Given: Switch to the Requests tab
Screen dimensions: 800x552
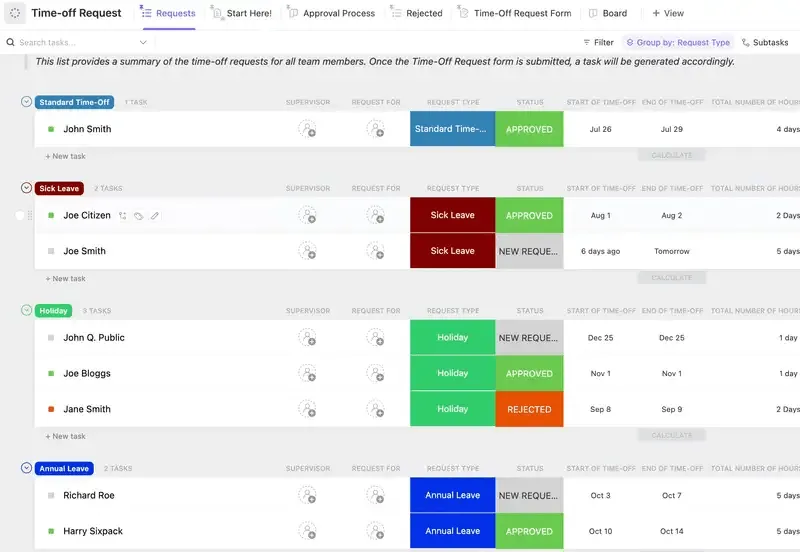Looking at the screenshot, I should tap(168, 13).
